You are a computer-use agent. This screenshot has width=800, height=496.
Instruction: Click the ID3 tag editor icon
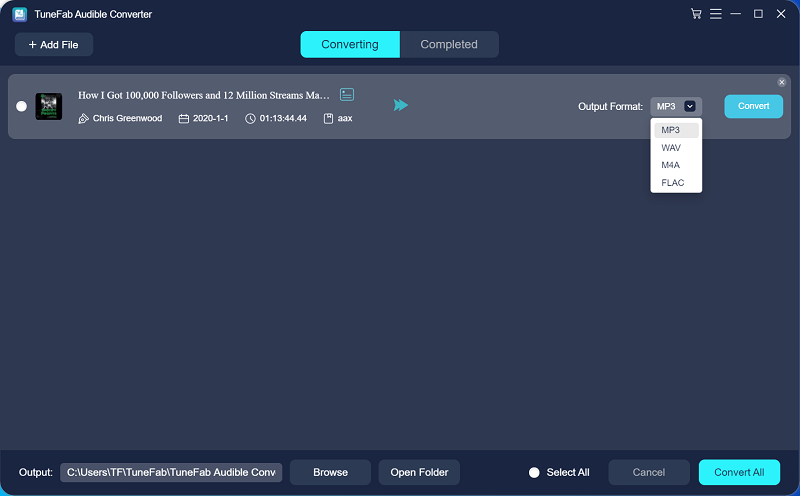tap(347, 94)
